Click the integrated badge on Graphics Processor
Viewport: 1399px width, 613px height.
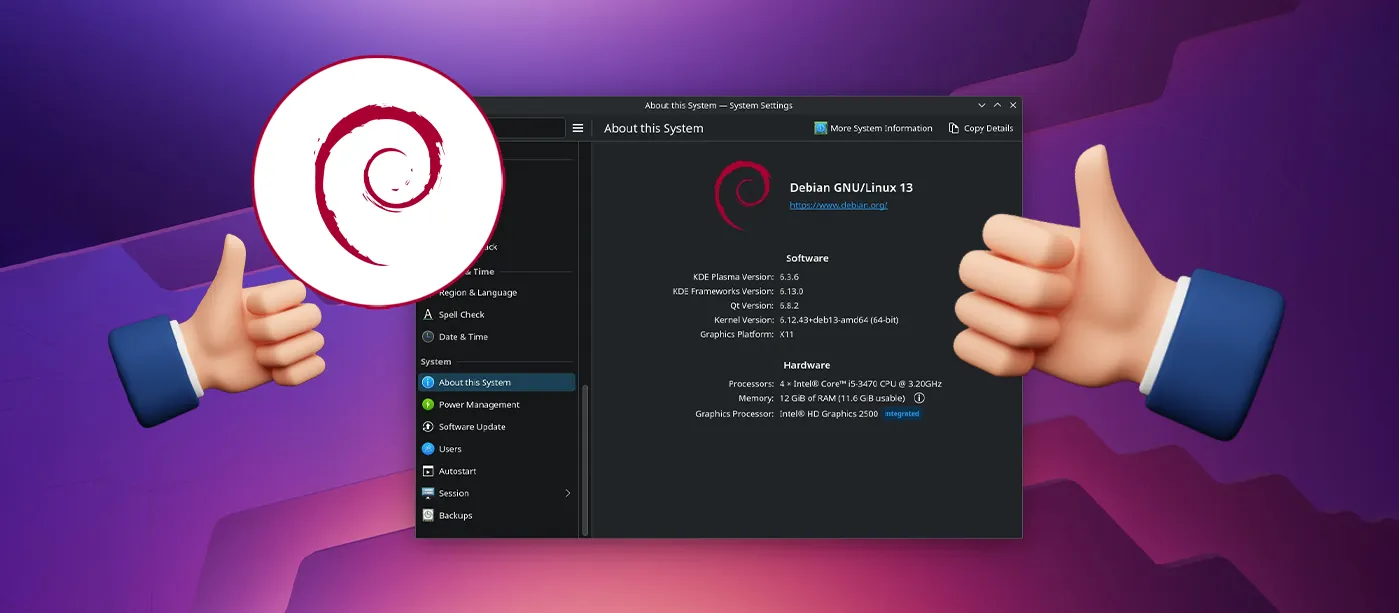(x=901, y=413)
